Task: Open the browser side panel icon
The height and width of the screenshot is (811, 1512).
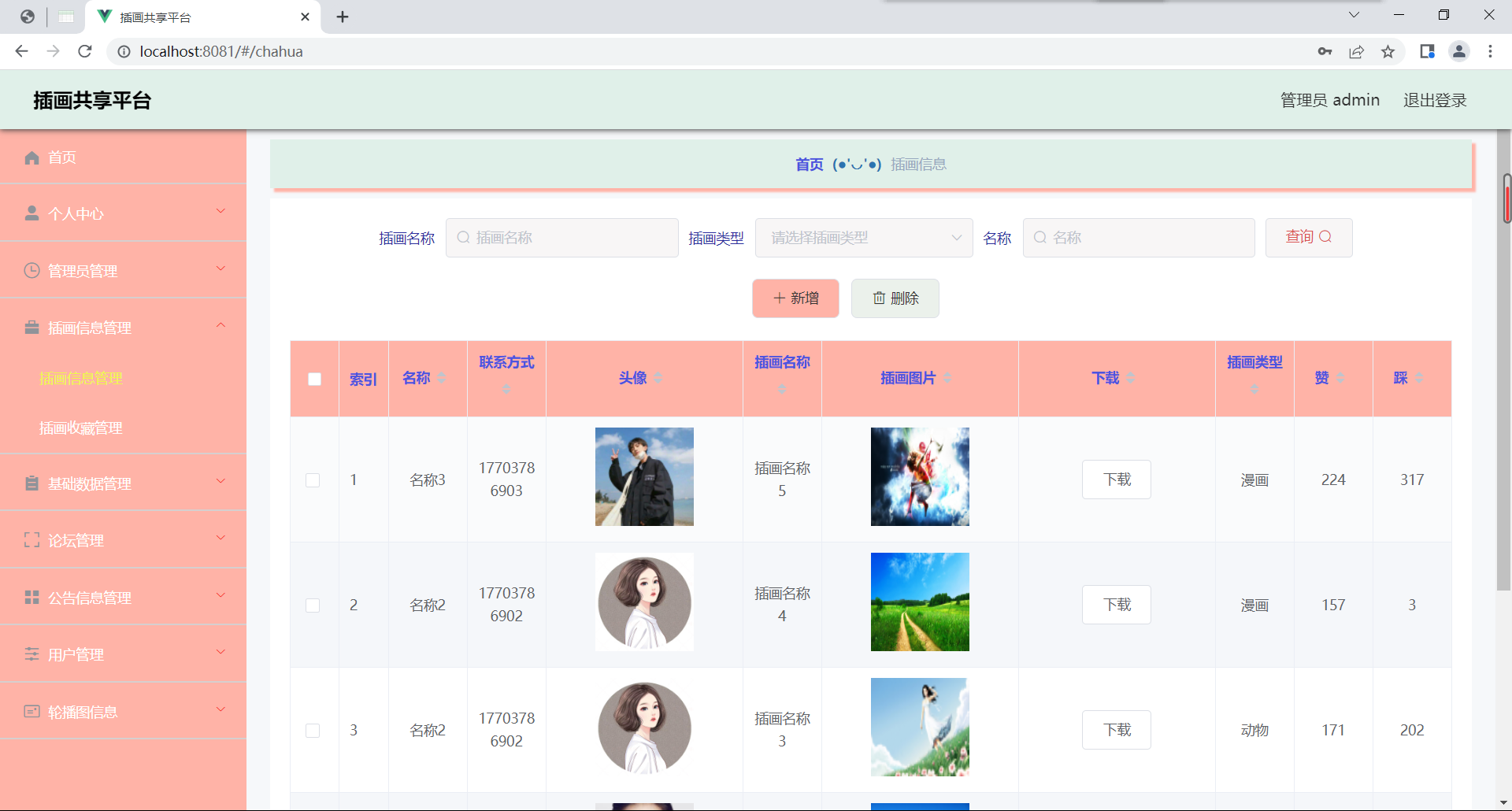Action: coord(1427,51)
